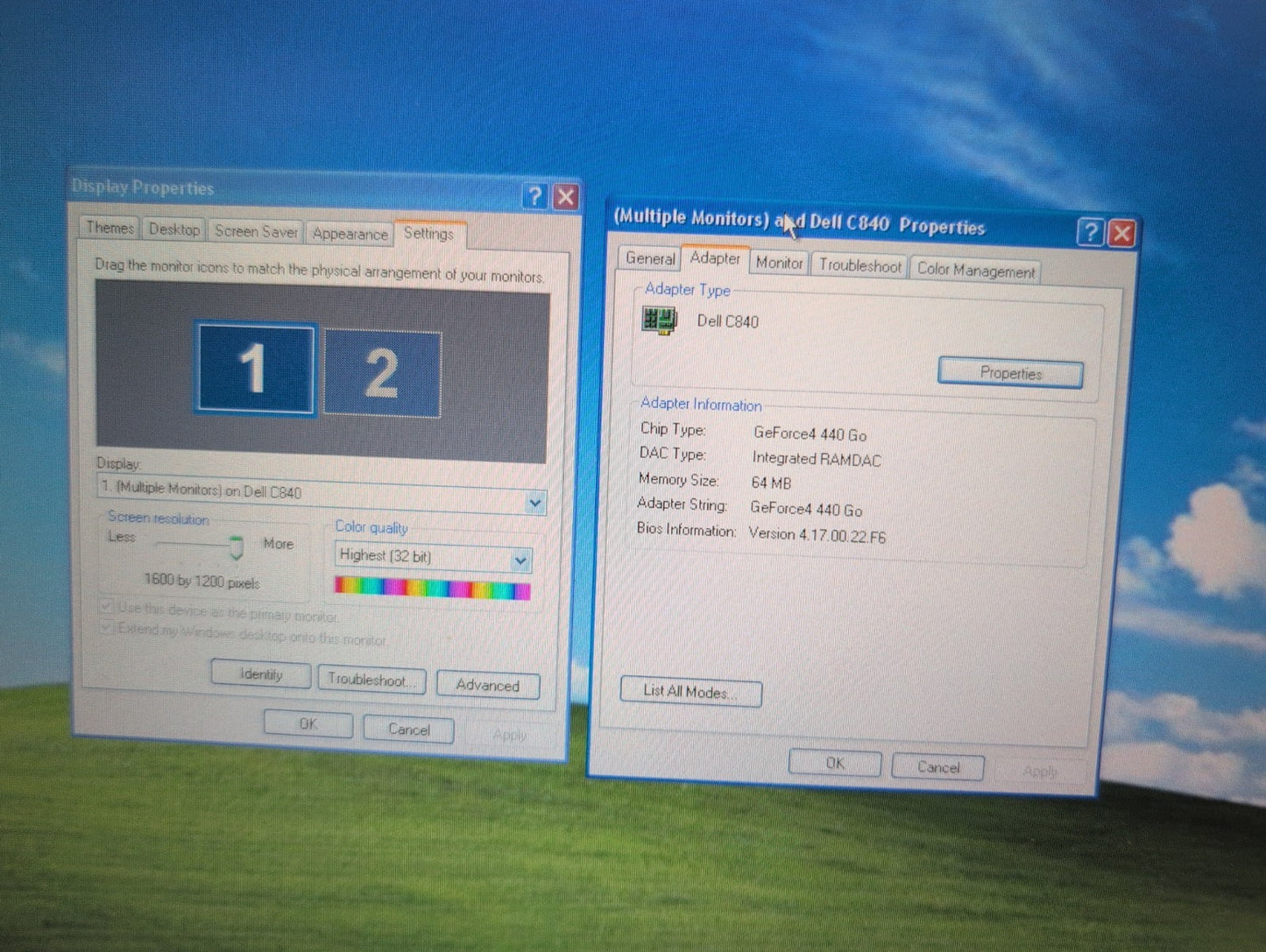Click the Screen resolution slider handle
Image resolution: width=1266 pixels, height=952 pixels.
click(236, 547)
